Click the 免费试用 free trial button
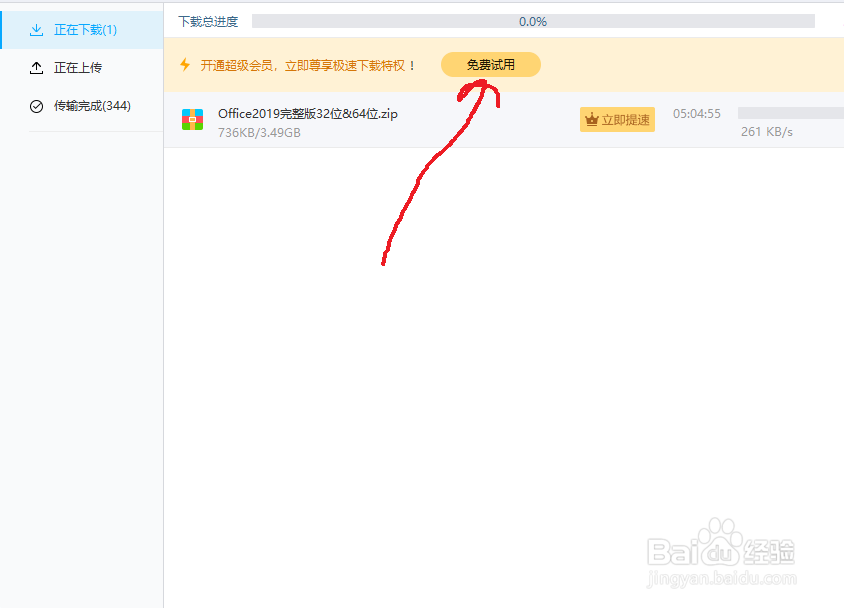 coord(490,65)
